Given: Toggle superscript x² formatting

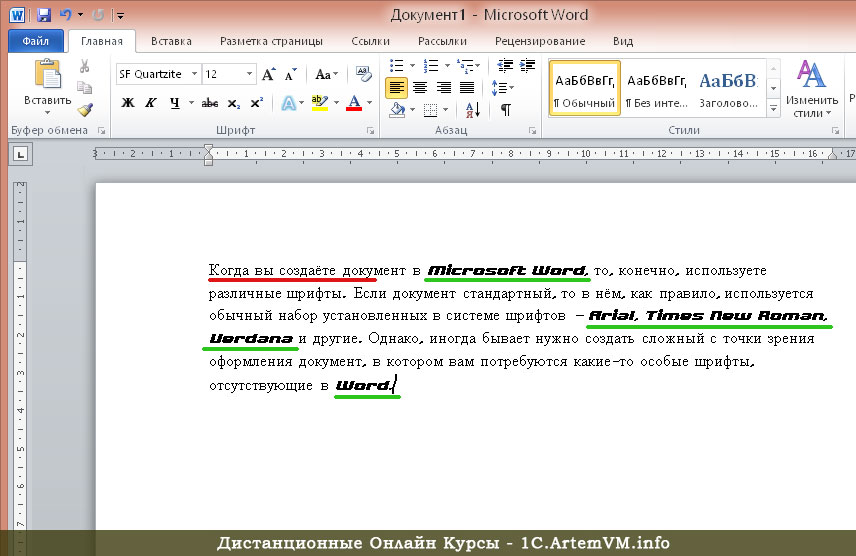Looking at the screenshot, I should pos(257,103).
